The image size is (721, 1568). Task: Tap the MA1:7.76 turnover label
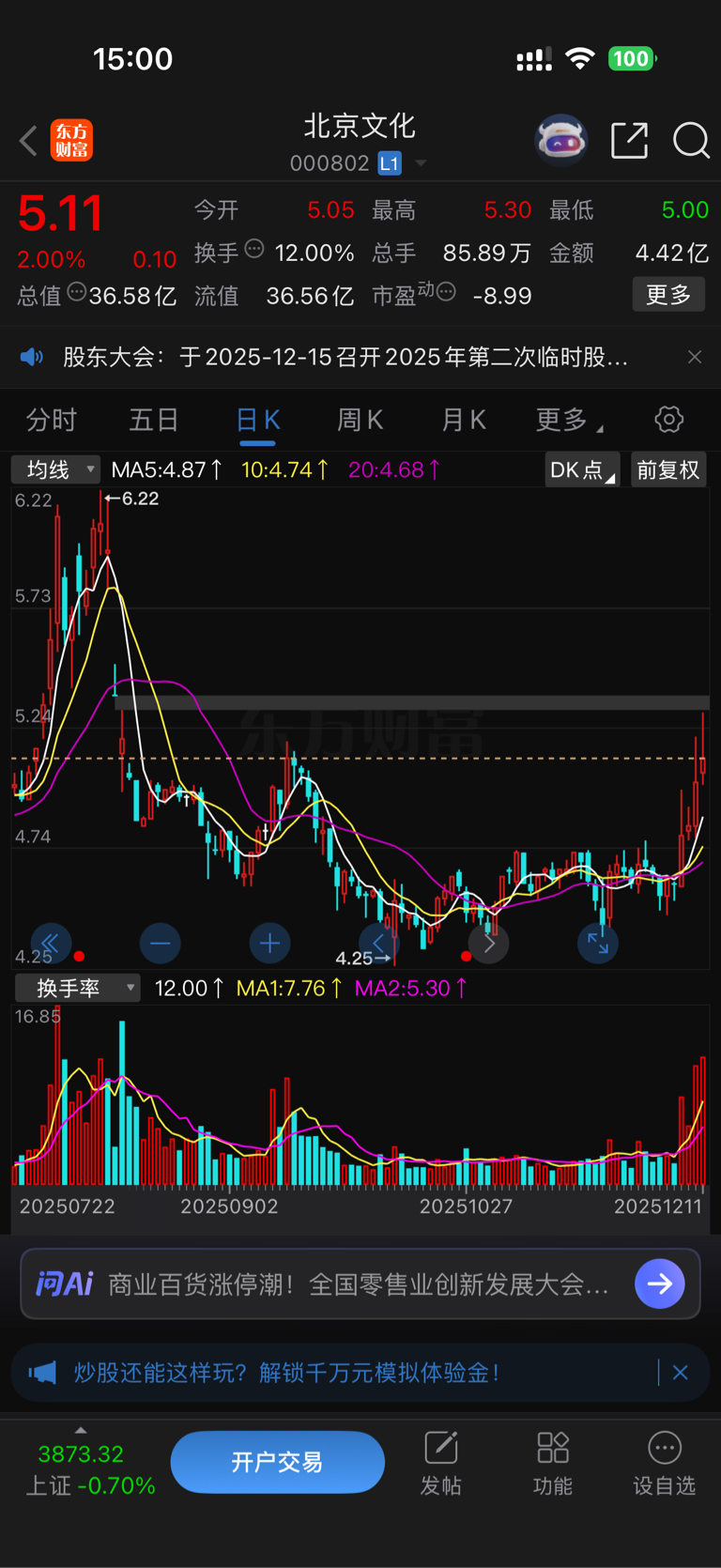click(289, 988)
